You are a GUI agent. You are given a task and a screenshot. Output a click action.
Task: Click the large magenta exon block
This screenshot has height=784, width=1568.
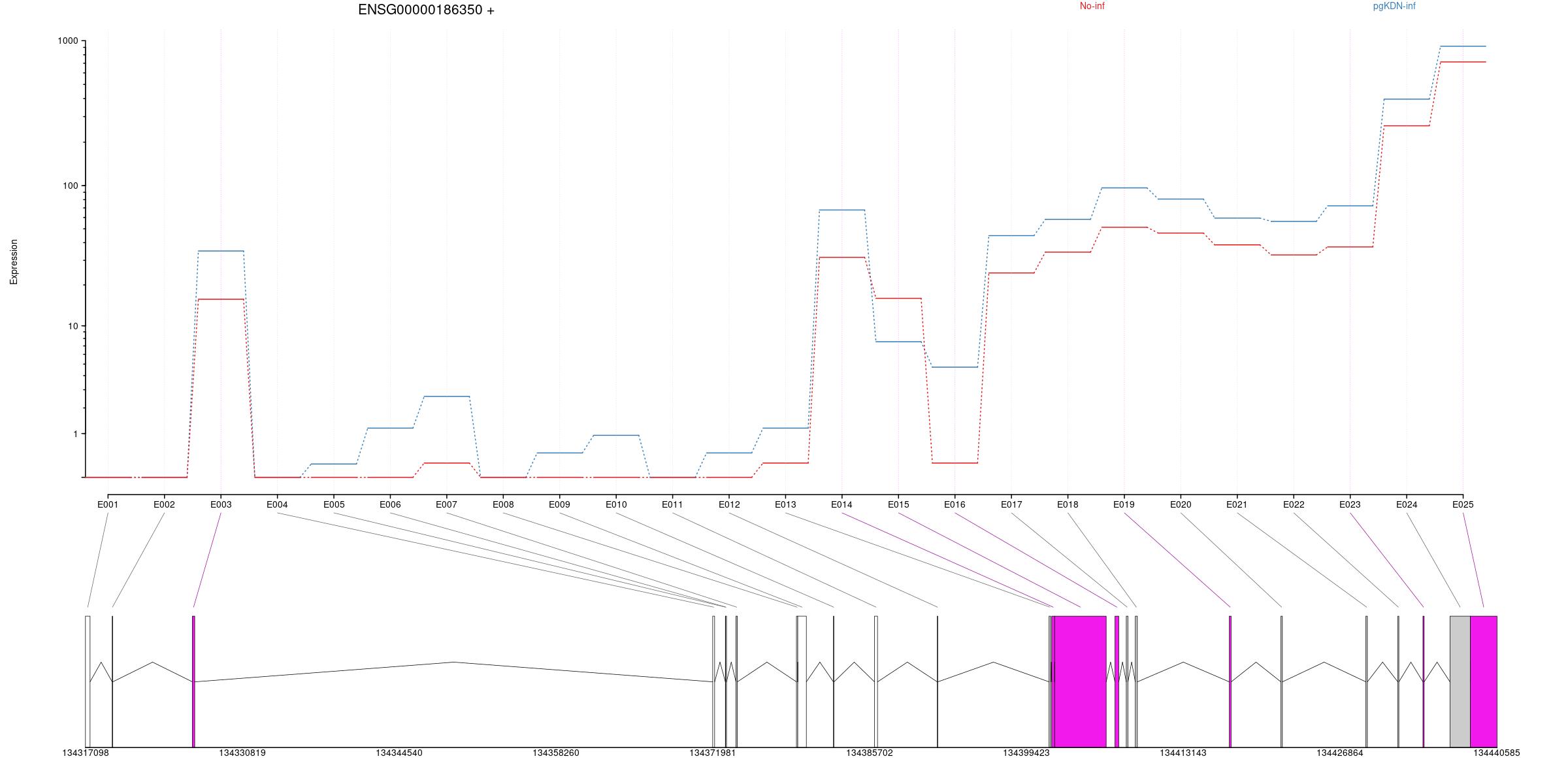[x=1079, y=681]
